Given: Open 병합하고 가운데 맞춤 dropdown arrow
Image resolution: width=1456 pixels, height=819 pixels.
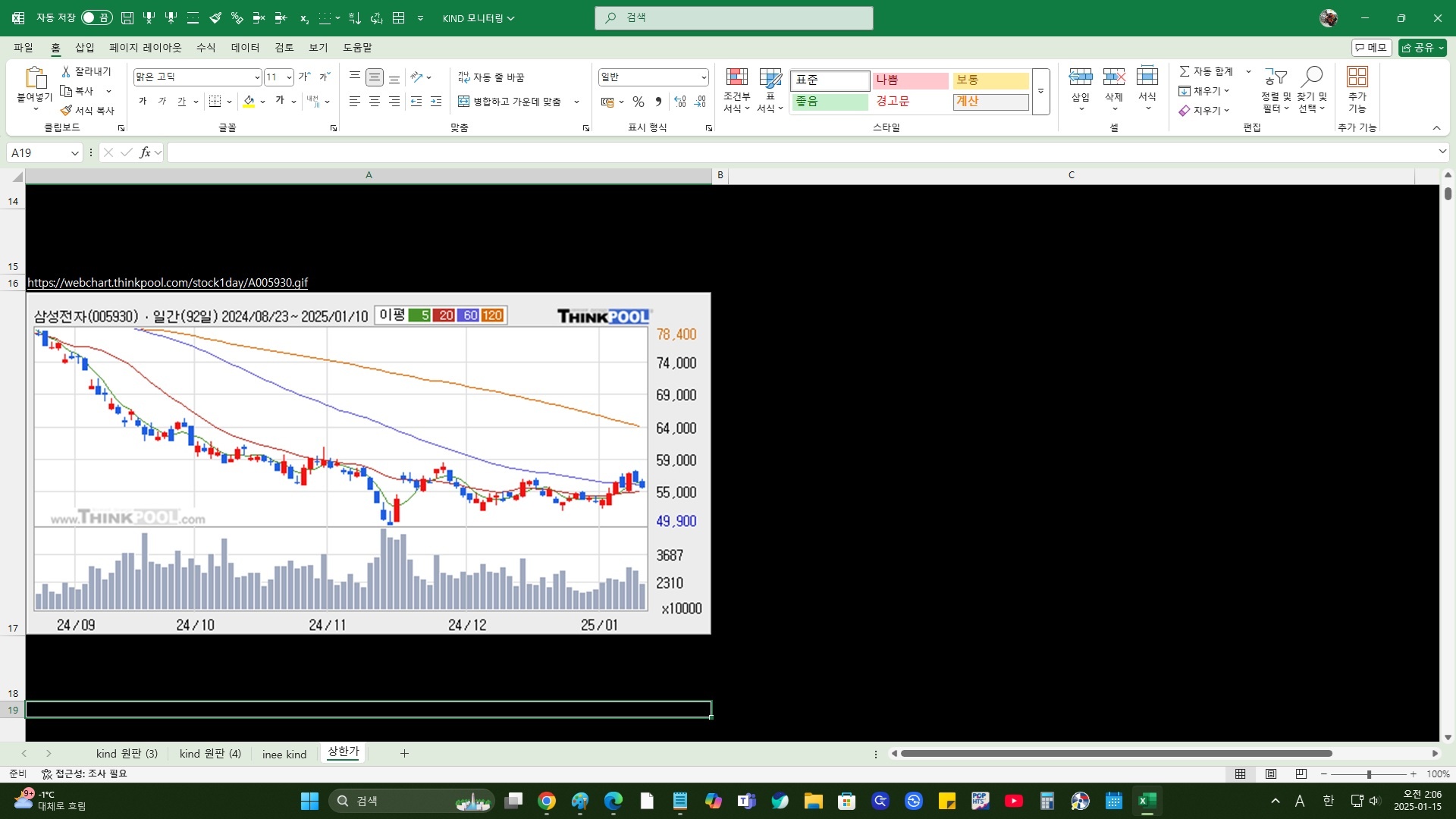Looking at the screenshot, I should point(576,102).
